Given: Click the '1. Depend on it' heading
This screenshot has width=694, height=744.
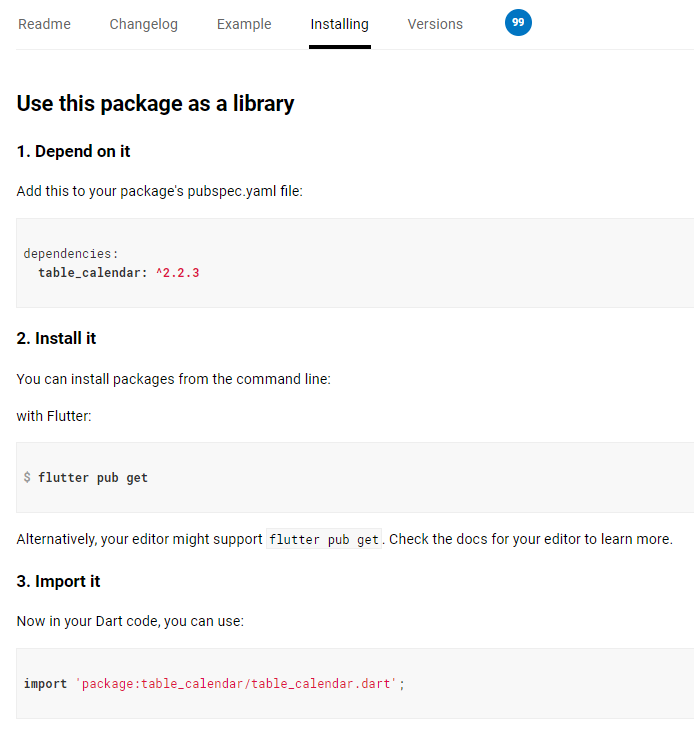Looking at the screenshot, I should tap(73, 151).
